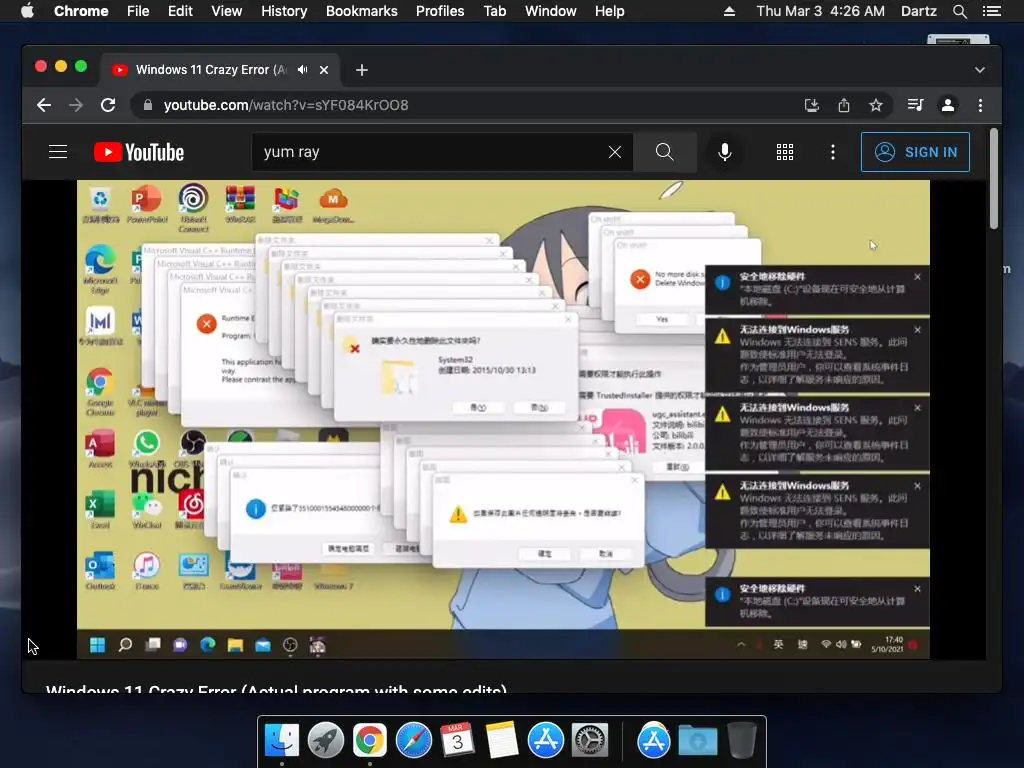Click the install-app icon in address bar
Screen dimensions: 1024x768
tap(812, 105)
